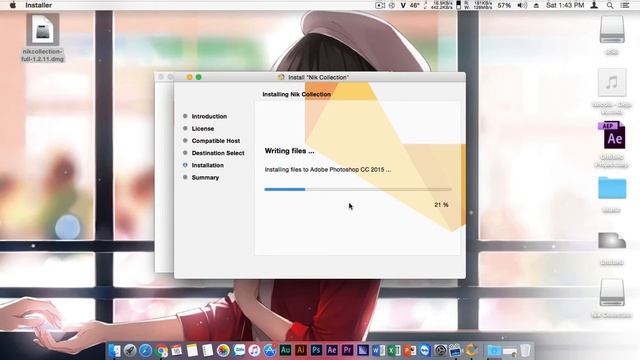Click the installation progress bar

coord(358,189)
